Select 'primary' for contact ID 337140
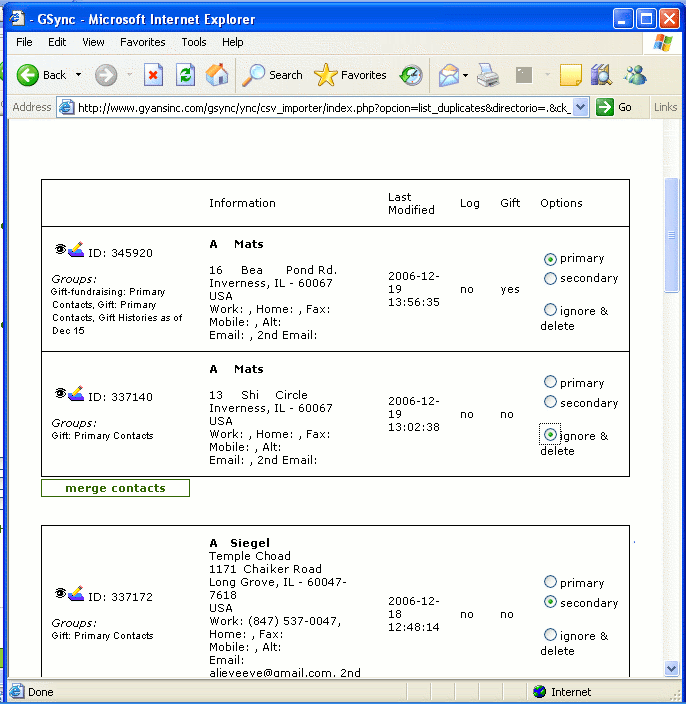The image size is (686, 704). point(550,382)
